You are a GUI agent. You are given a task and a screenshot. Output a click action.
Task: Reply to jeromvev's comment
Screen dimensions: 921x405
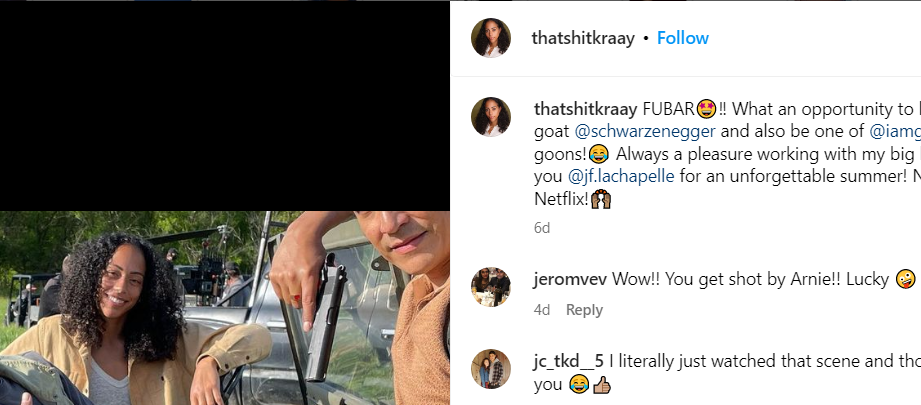point(584,310)
